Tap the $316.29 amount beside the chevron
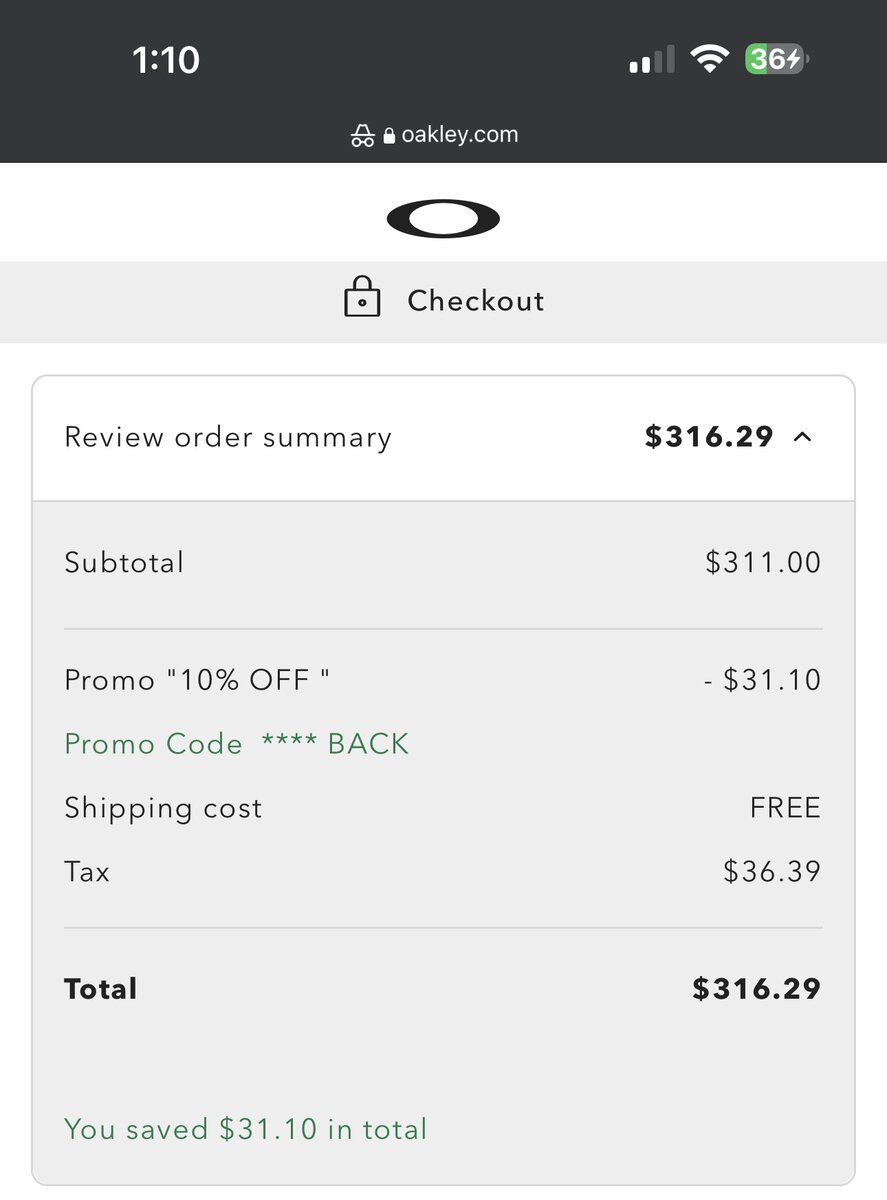This screenshot has width=887, height=1200. coord(709,437)
